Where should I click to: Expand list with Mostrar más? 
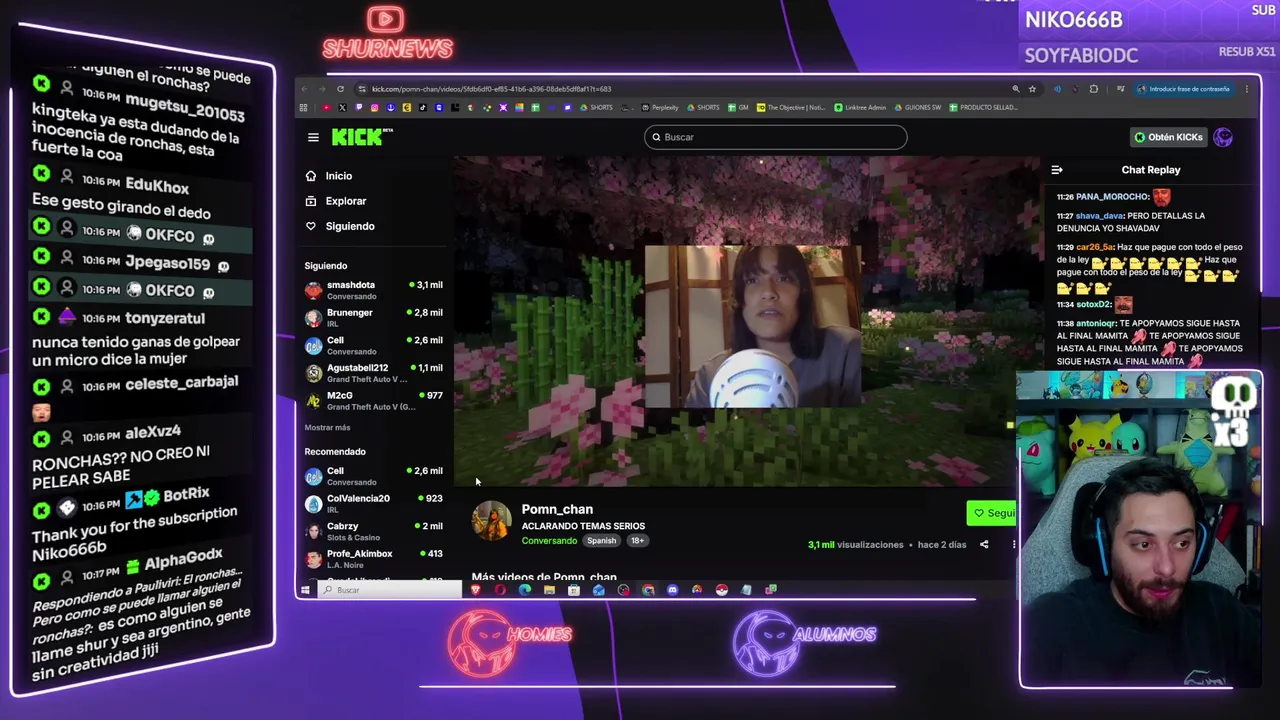point(327,428)
